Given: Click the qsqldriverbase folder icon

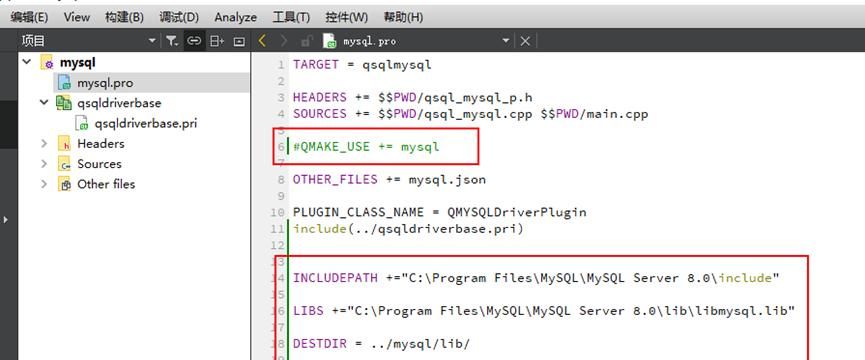Looking at the screenshot, I should coord(64,103).
